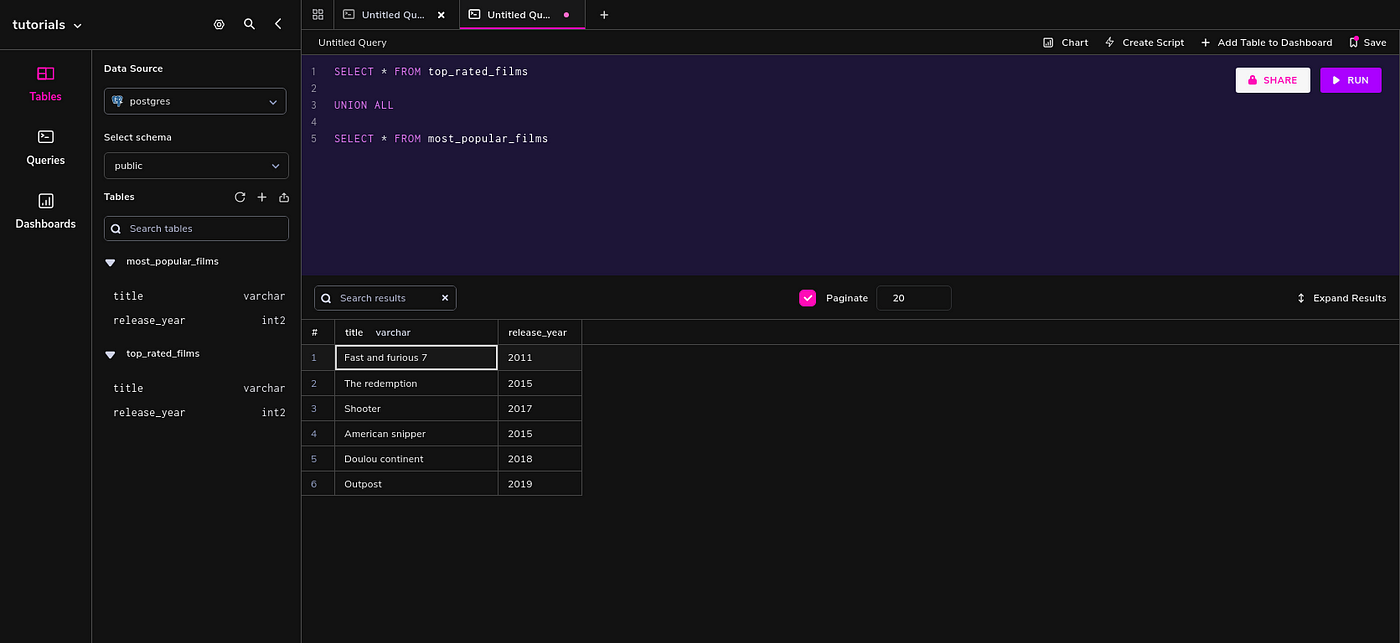Open the grid view icon before tabs

pyautogui.click(x=318, y=15)
